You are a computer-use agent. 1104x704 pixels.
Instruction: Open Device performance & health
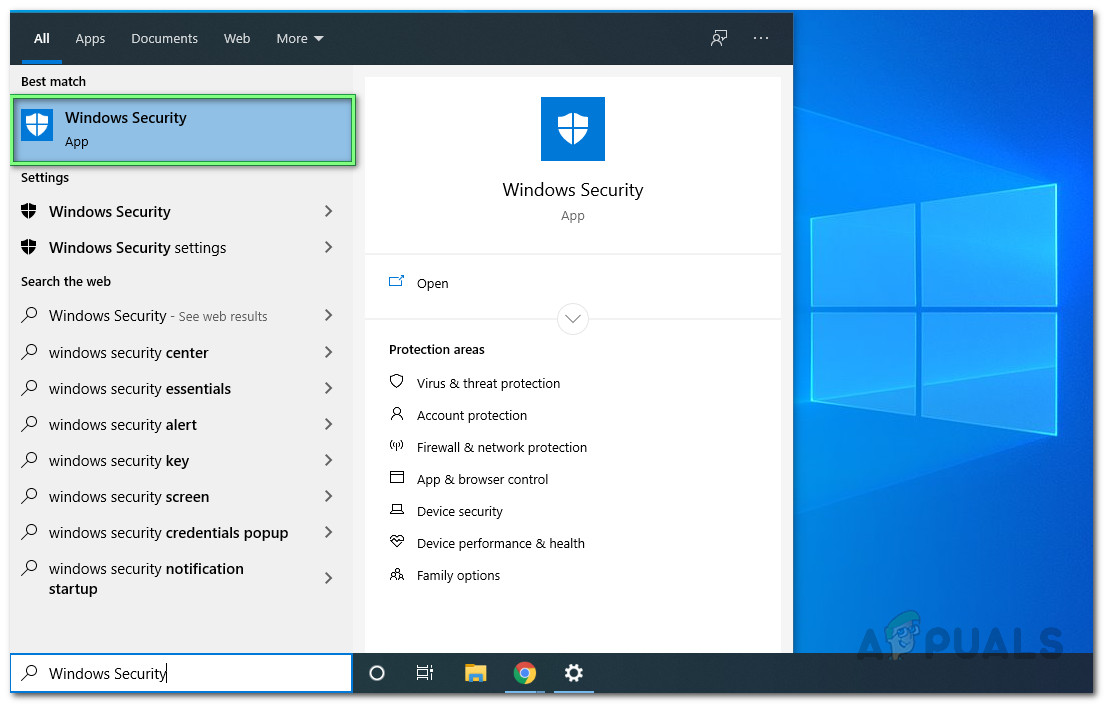click(501, 543)
